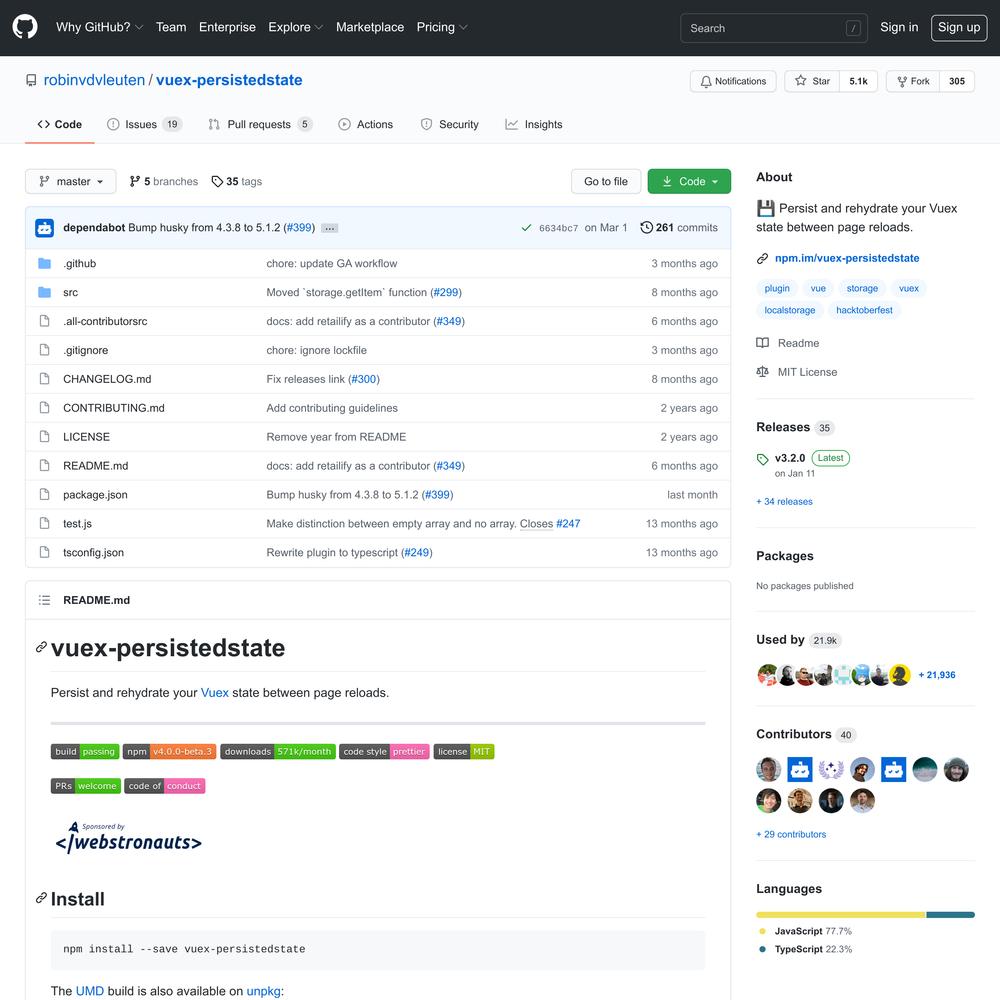Open the + 29 contributors link

click(791, 834)
